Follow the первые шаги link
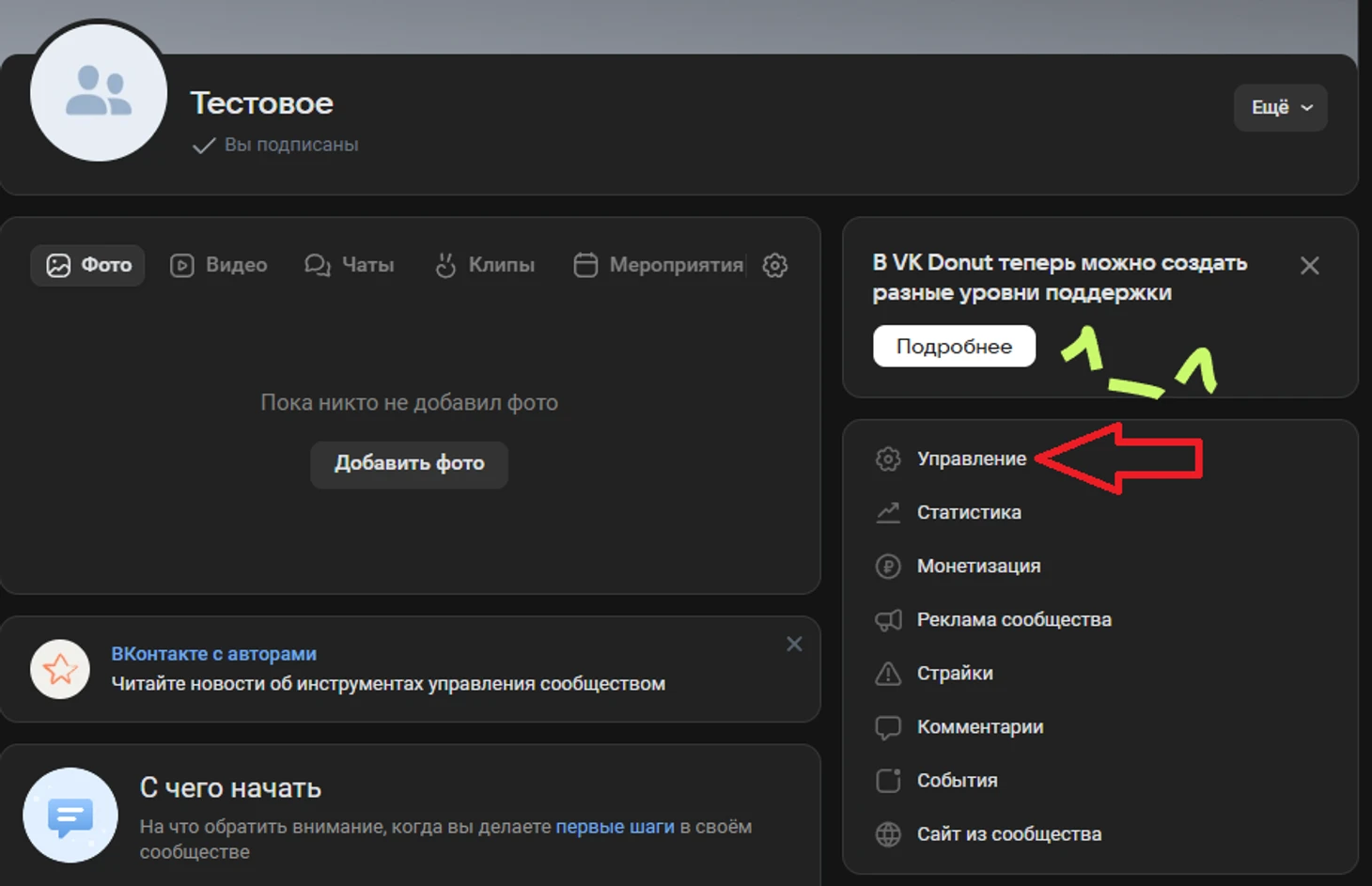The image size is (1372, 886). point(615,827)
